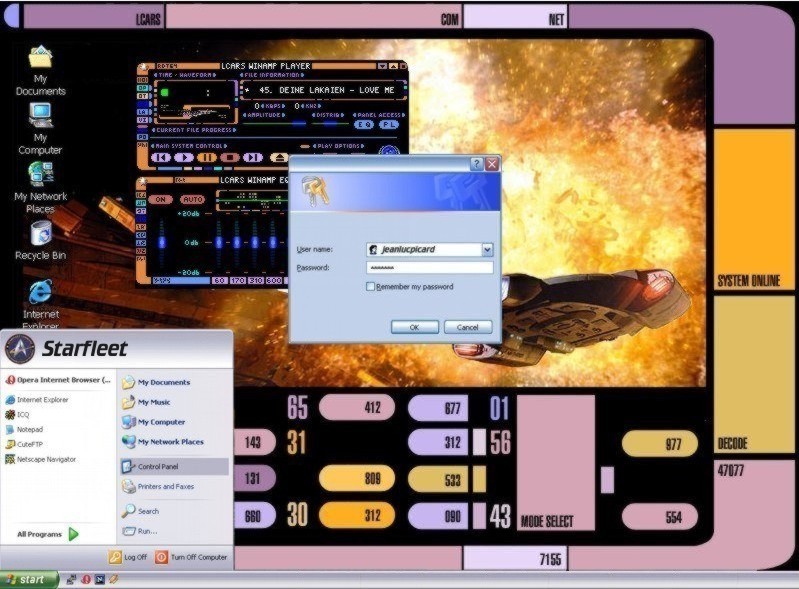Enable the Remember my password checkbox

[371, 287]
